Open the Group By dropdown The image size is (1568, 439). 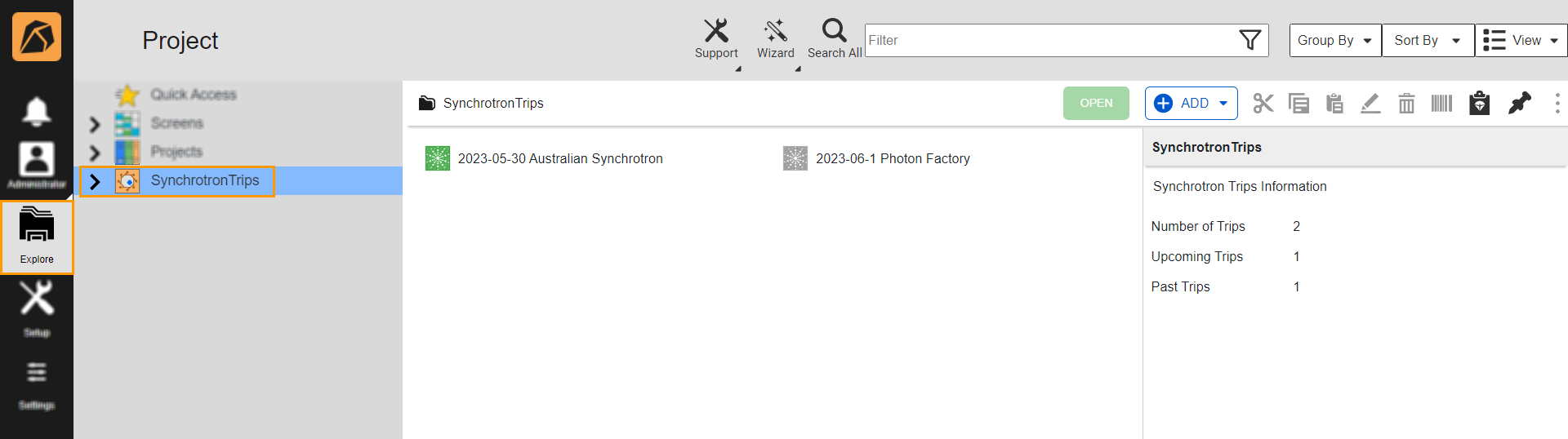click(x=1334, y=40)
